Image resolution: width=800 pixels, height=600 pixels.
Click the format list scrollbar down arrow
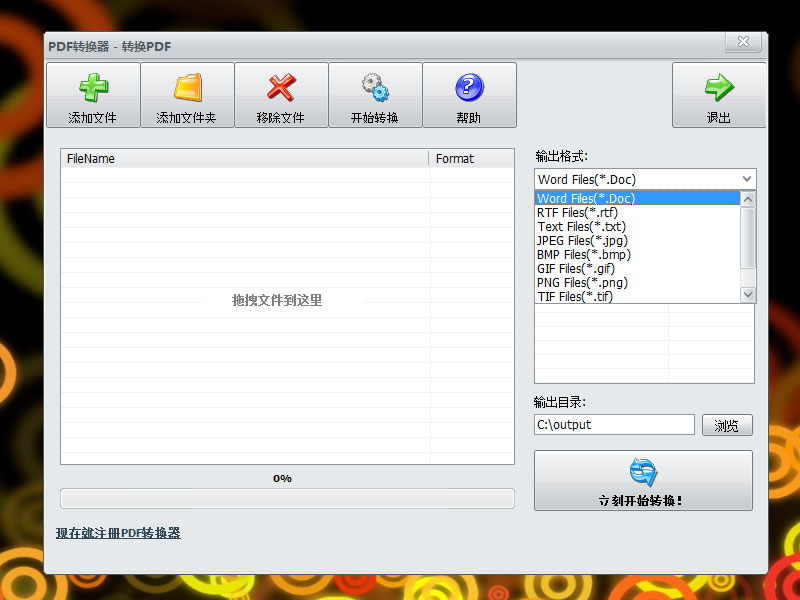[748, 295]
